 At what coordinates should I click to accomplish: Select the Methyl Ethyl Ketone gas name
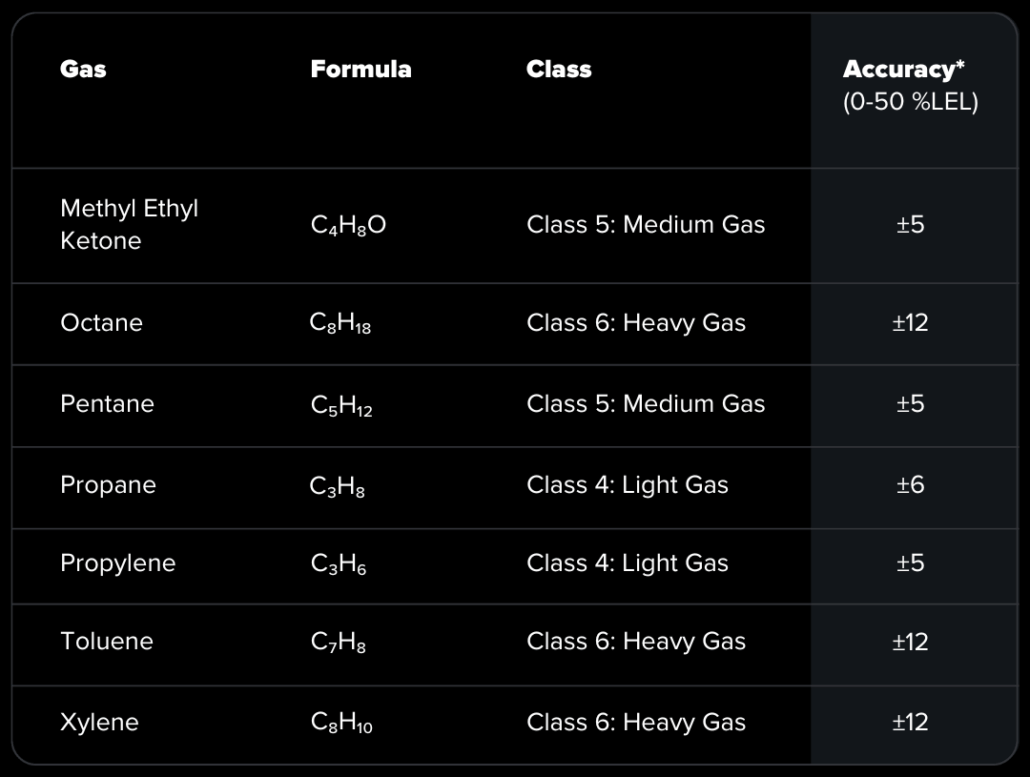click(x=129, y=224)
